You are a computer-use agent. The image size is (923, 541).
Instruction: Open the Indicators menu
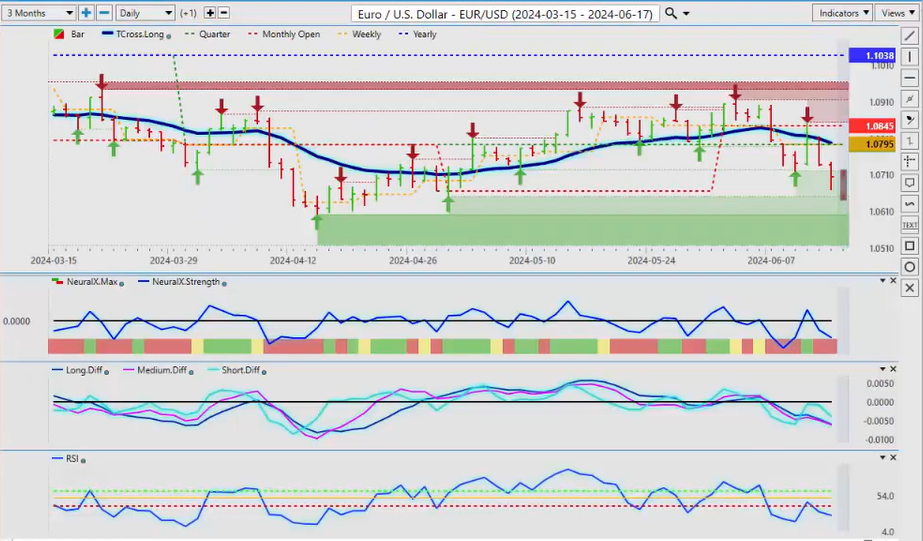coord(842,13)
